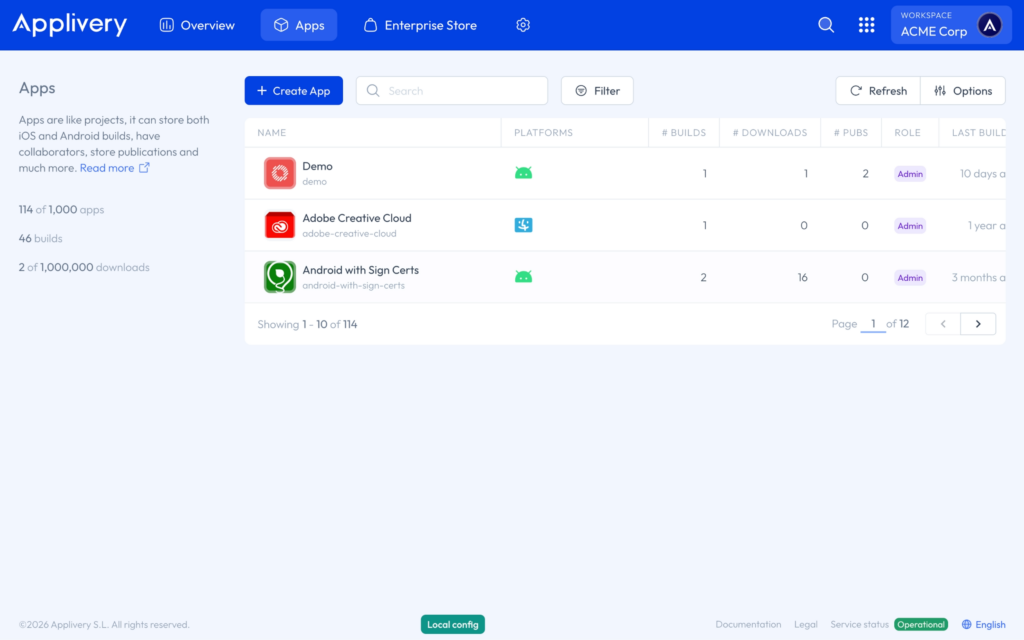Open the settings gear in the top navigation
Screen dimensions: 1024x640
[522, 25]
